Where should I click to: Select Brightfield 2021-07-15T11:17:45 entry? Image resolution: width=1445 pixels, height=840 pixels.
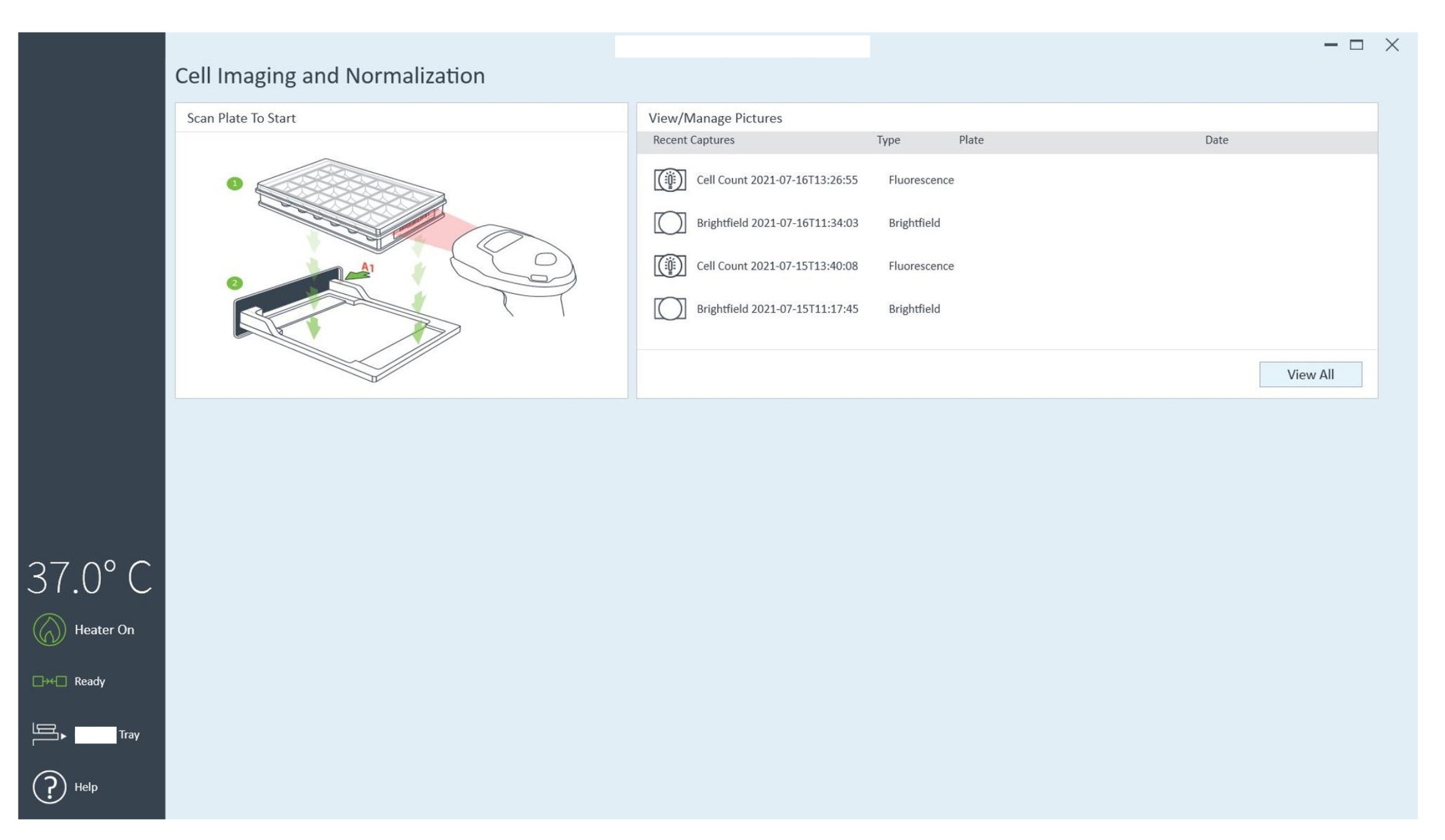[777, 309]
